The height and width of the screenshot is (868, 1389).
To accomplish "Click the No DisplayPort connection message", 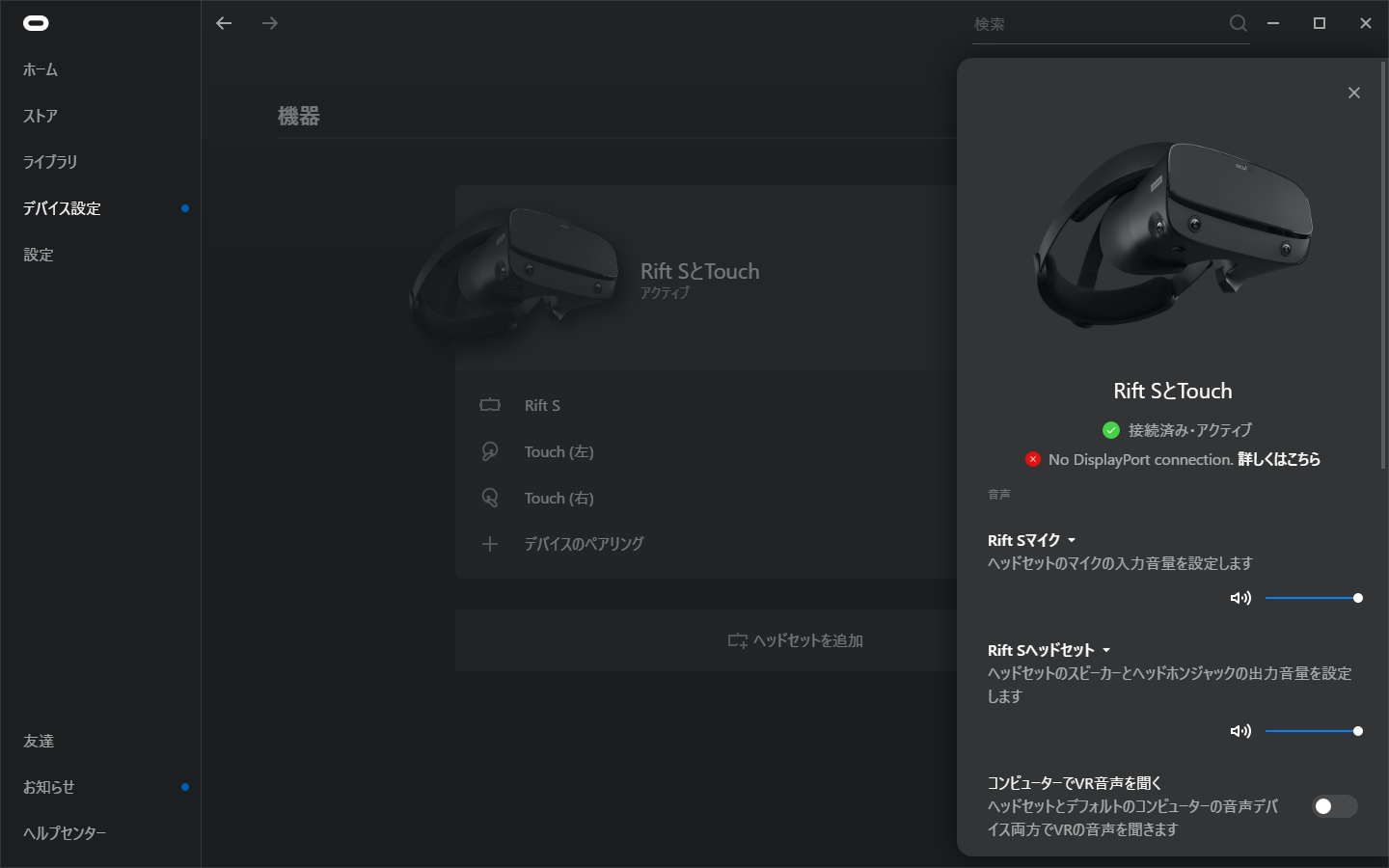I will tap(1141, 459).
